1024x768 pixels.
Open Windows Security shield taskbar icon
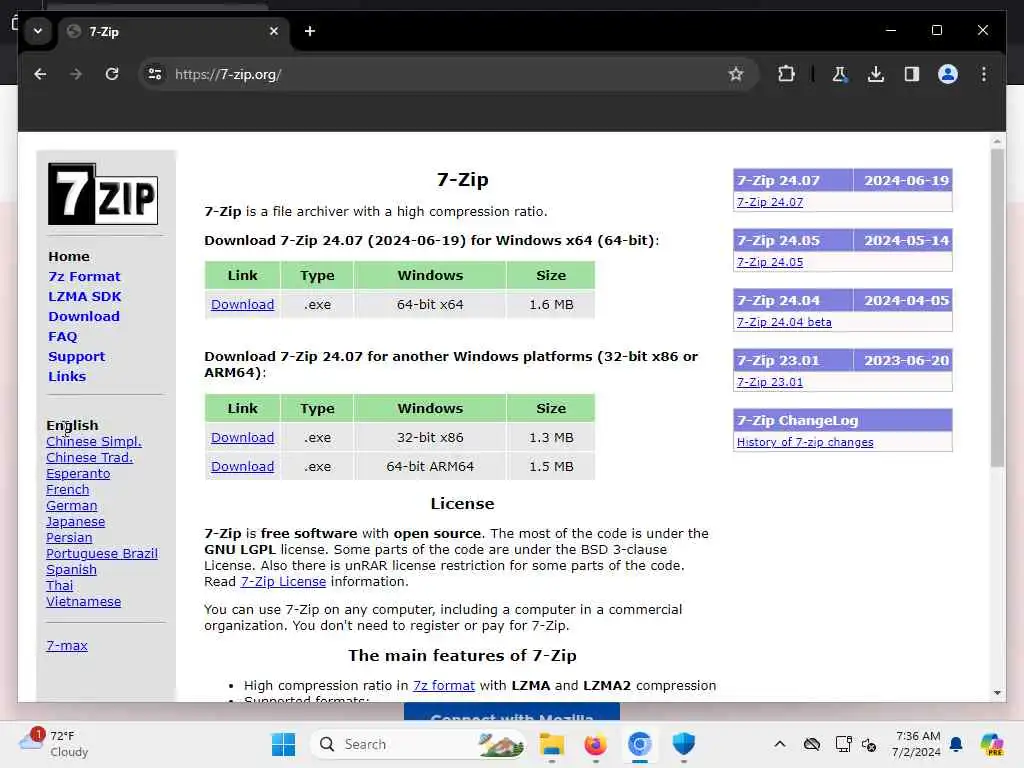683,744
